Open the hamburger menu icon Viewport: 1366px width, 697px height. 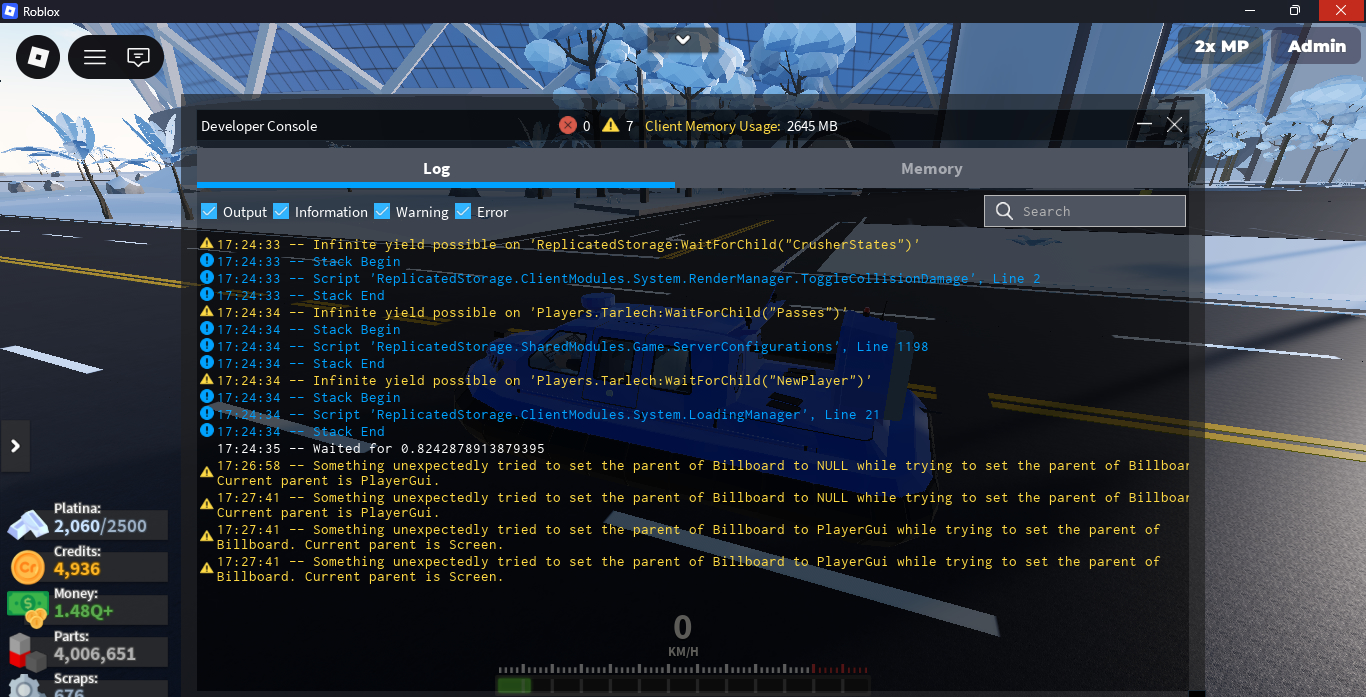point(95,57)
